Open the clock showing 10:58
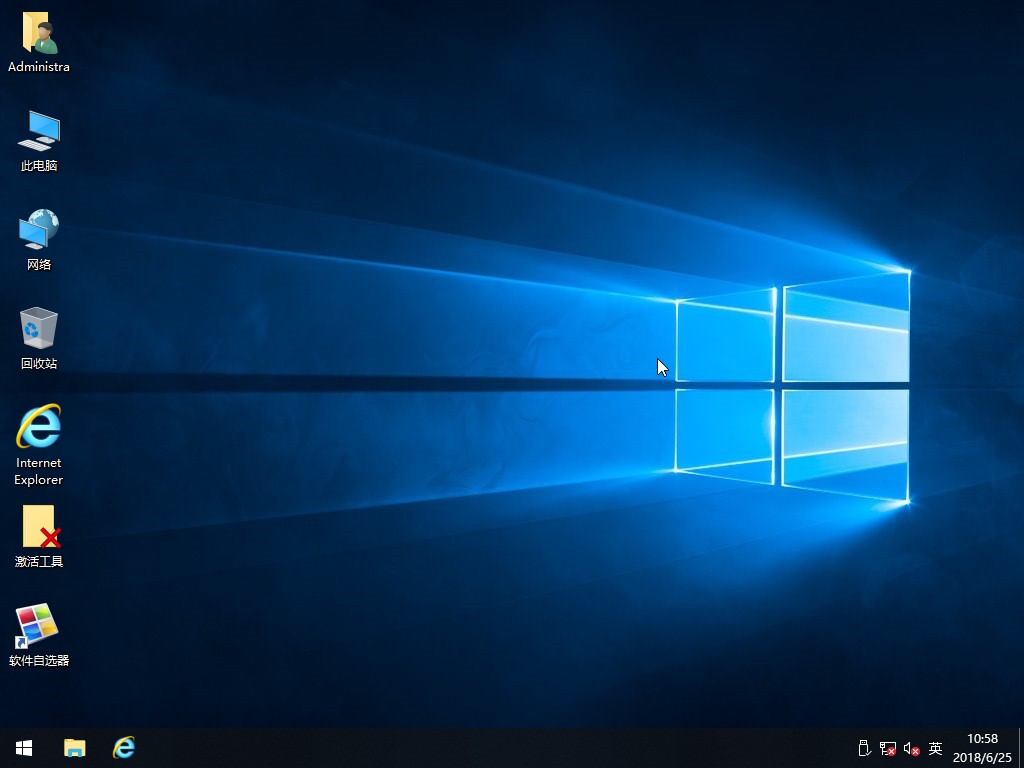The width and height of the screenshot is (1024, 768). [982, 739]
